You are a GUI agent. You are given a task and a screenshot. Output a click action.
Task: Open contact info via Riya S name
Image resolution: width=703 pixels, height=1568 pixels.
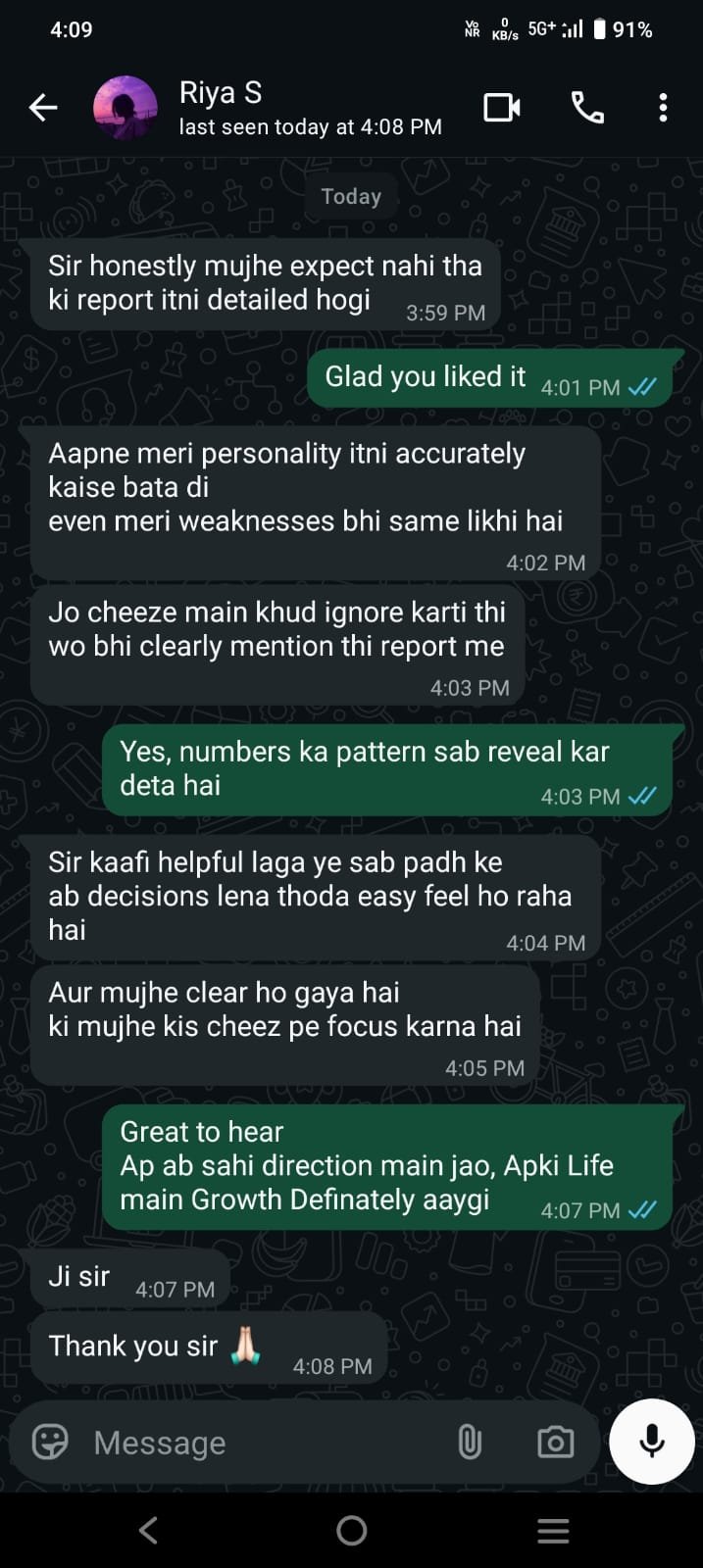(221, 93)
